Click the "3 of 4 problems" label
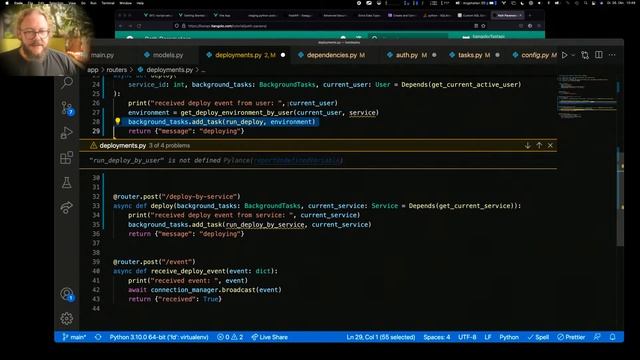 [x=169, y=145]
